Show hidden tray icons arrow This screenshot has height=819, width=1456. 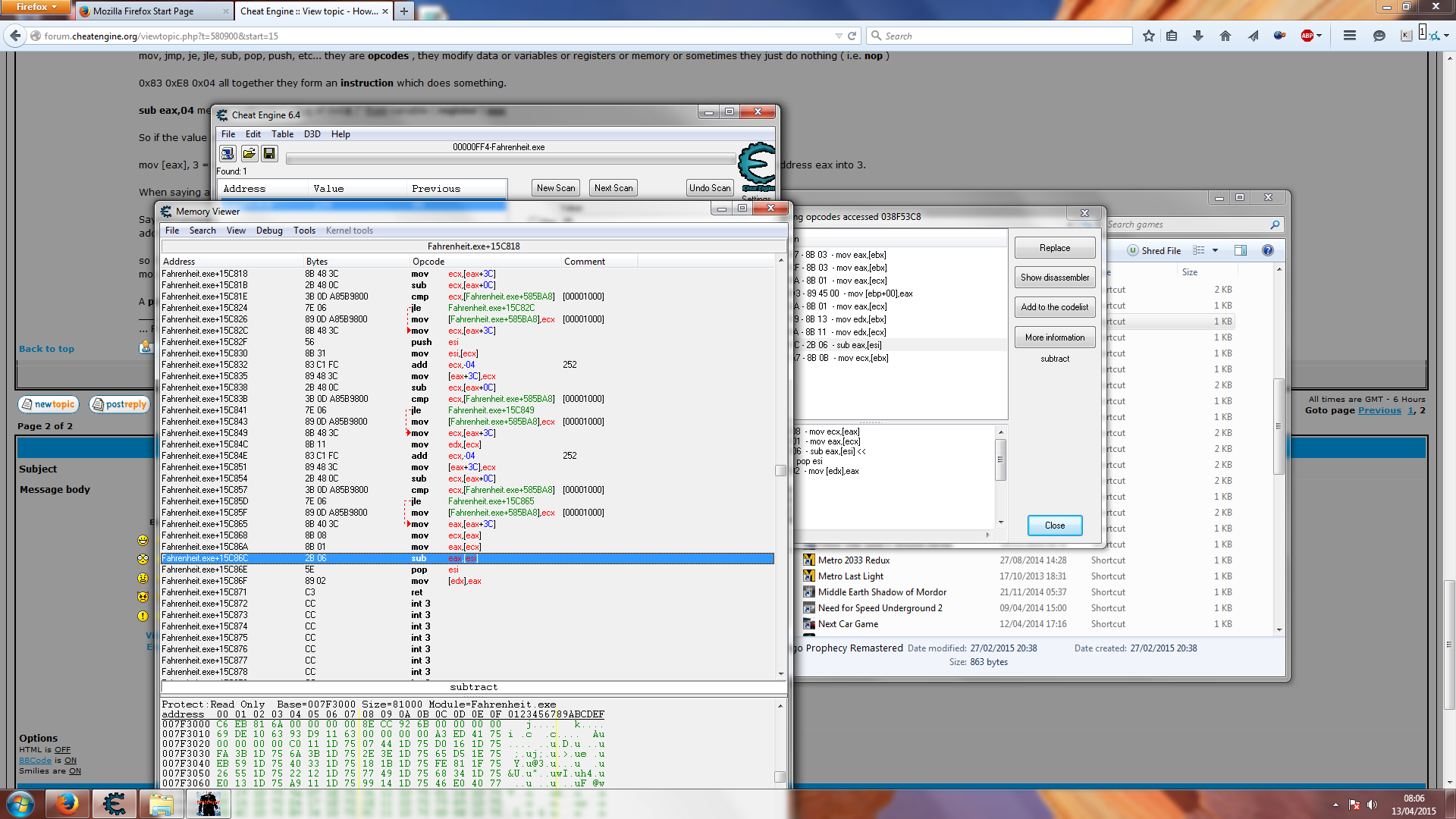pyautogui.click(x=1335, y=805)
